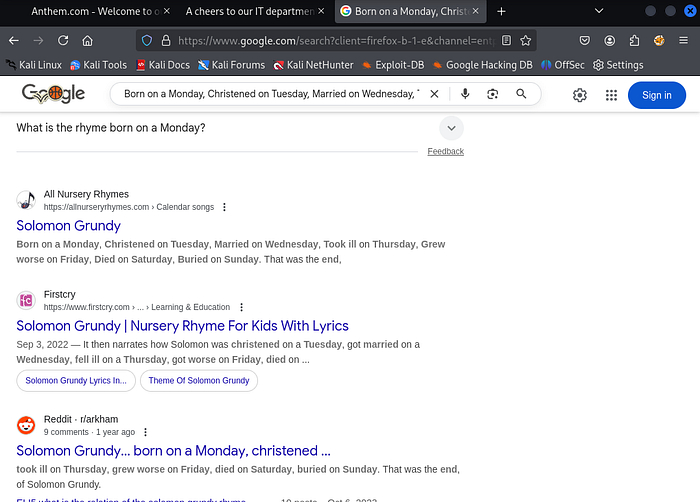700x502 pixels.
Task: Focus the browser URL address bar
Action: pyautogui.click(x=336, y=41)
